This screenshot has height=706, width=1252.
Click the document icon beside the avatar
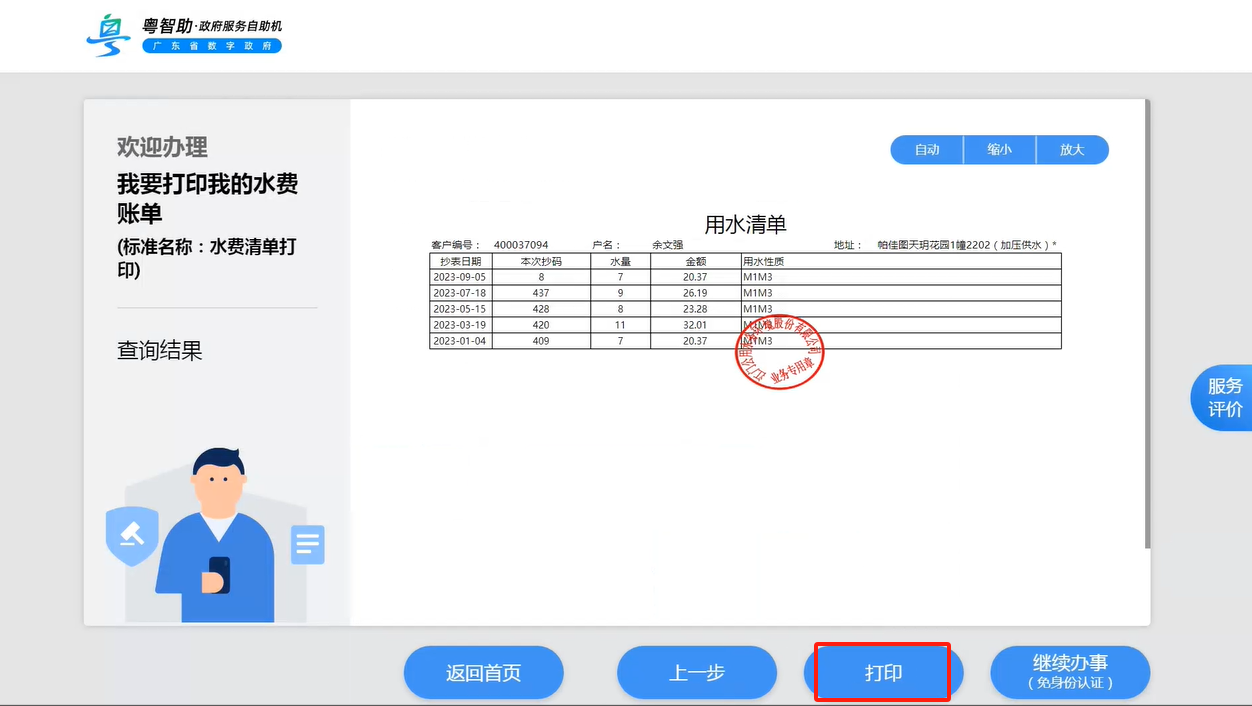[x=307, y=545]
